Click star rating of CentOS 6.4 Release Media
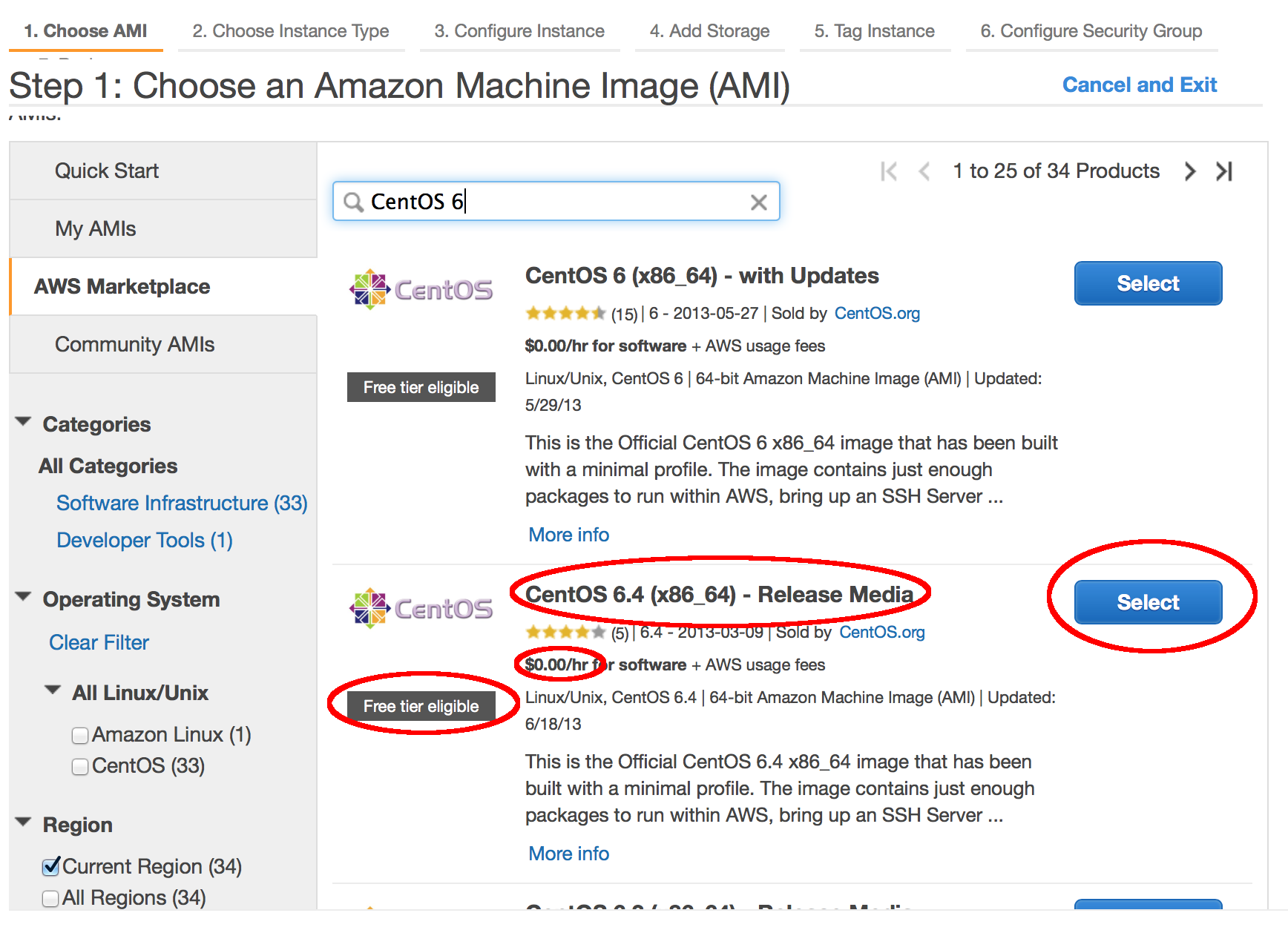 (x=565, y=632)
